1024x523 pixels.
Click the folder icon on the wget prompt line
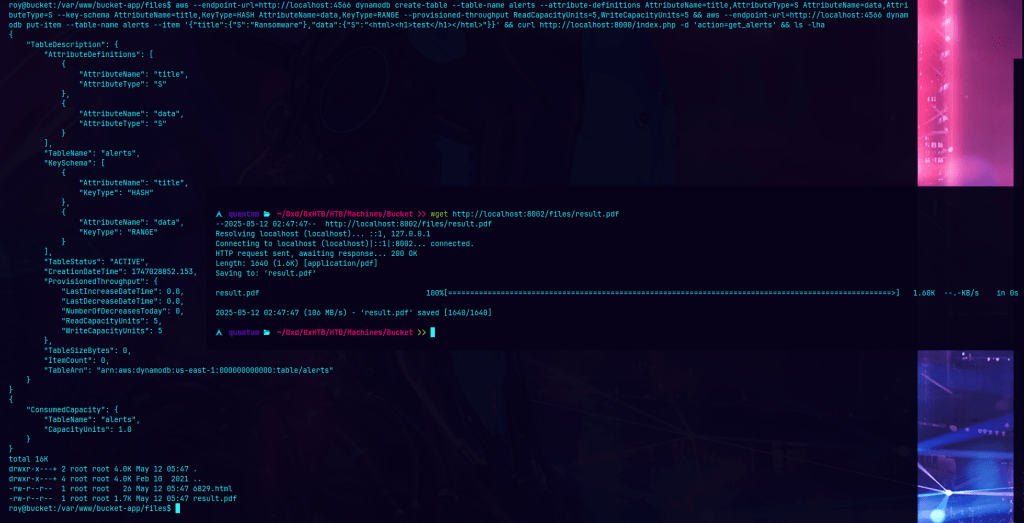267,214
